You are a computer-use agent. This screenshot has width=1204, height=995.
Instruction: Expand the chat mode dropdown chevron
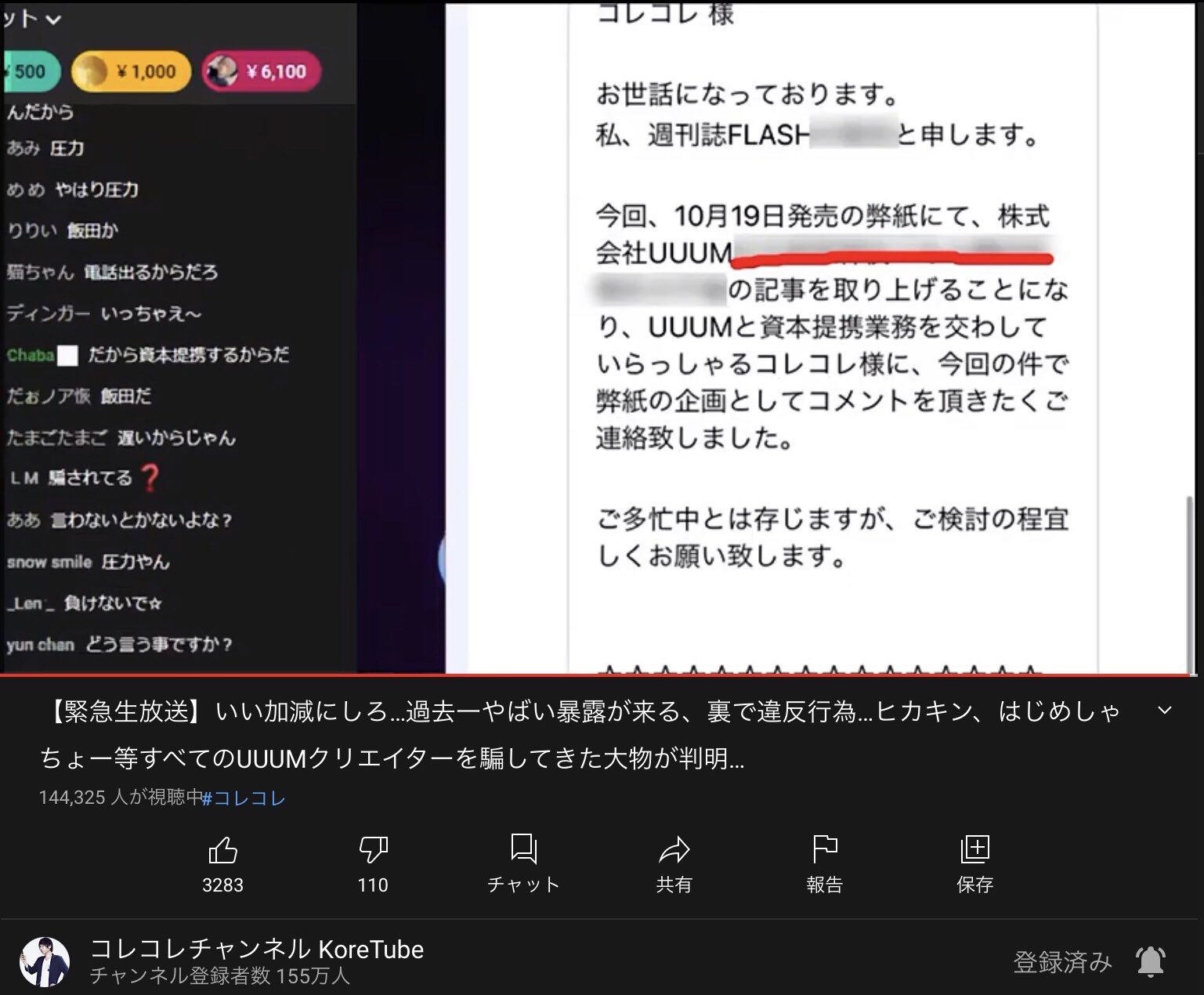click(52, 20)
